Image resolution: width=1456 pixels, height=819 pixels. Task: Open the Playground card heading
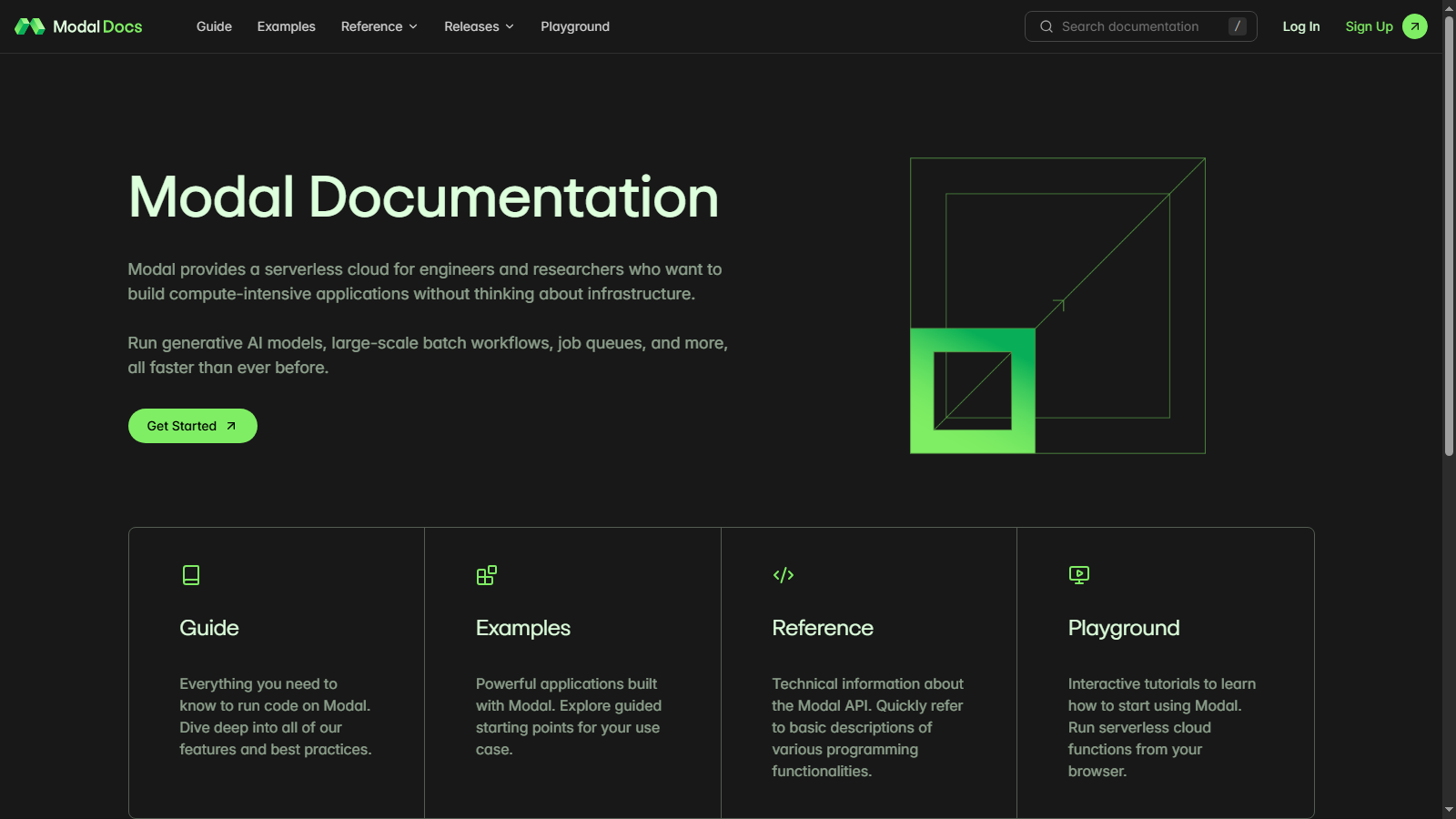pyautogui.click(x=1124, y=628)
